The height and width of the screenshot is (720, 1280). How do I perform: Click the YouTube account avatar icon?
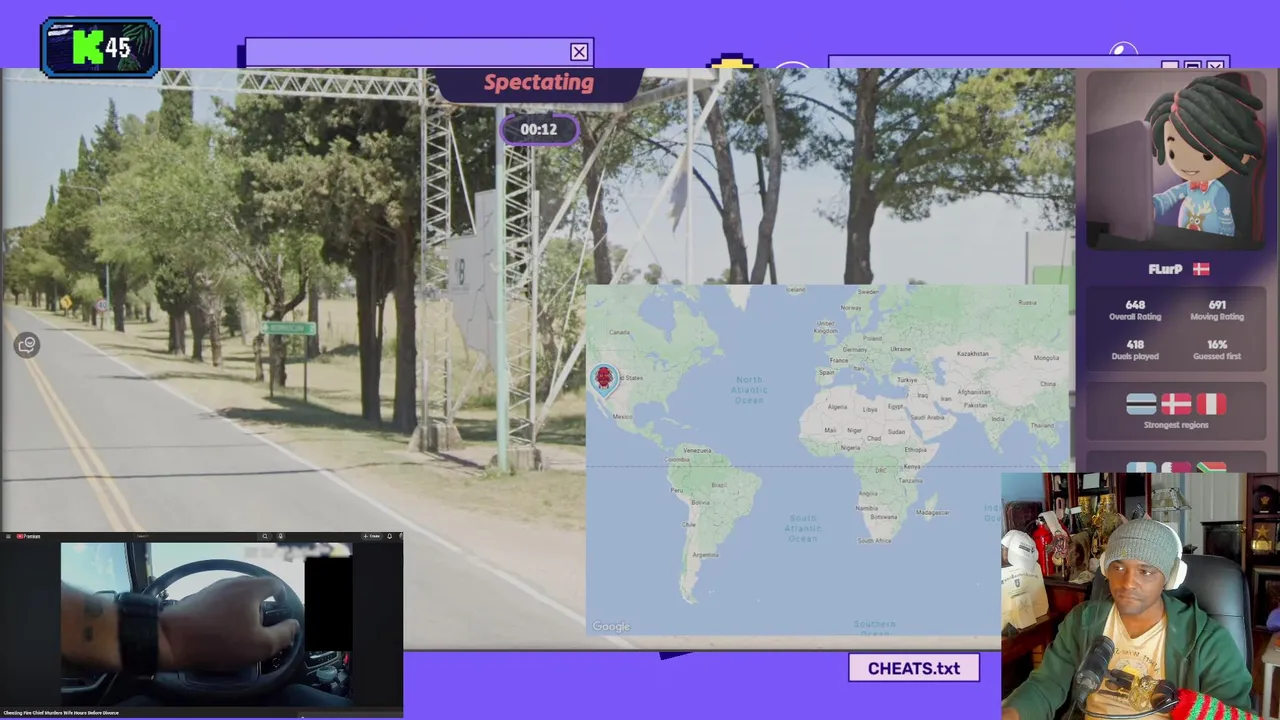(x=400, y=536)
